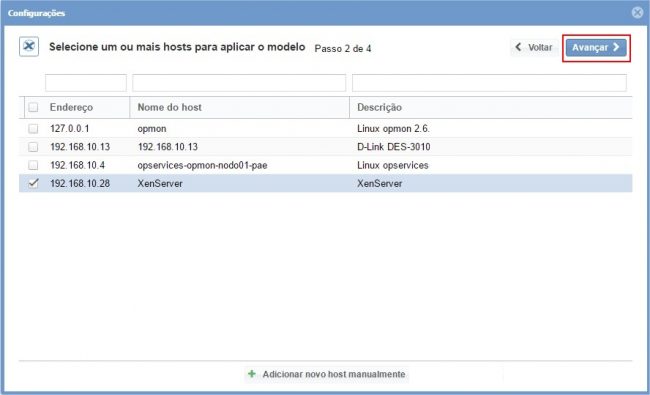The width and height of the screenshot is (650, 395).
Task: Check the 192.168.10.4 opservices host checkbox
Action: pyautogui.click(x=33, y=165)
